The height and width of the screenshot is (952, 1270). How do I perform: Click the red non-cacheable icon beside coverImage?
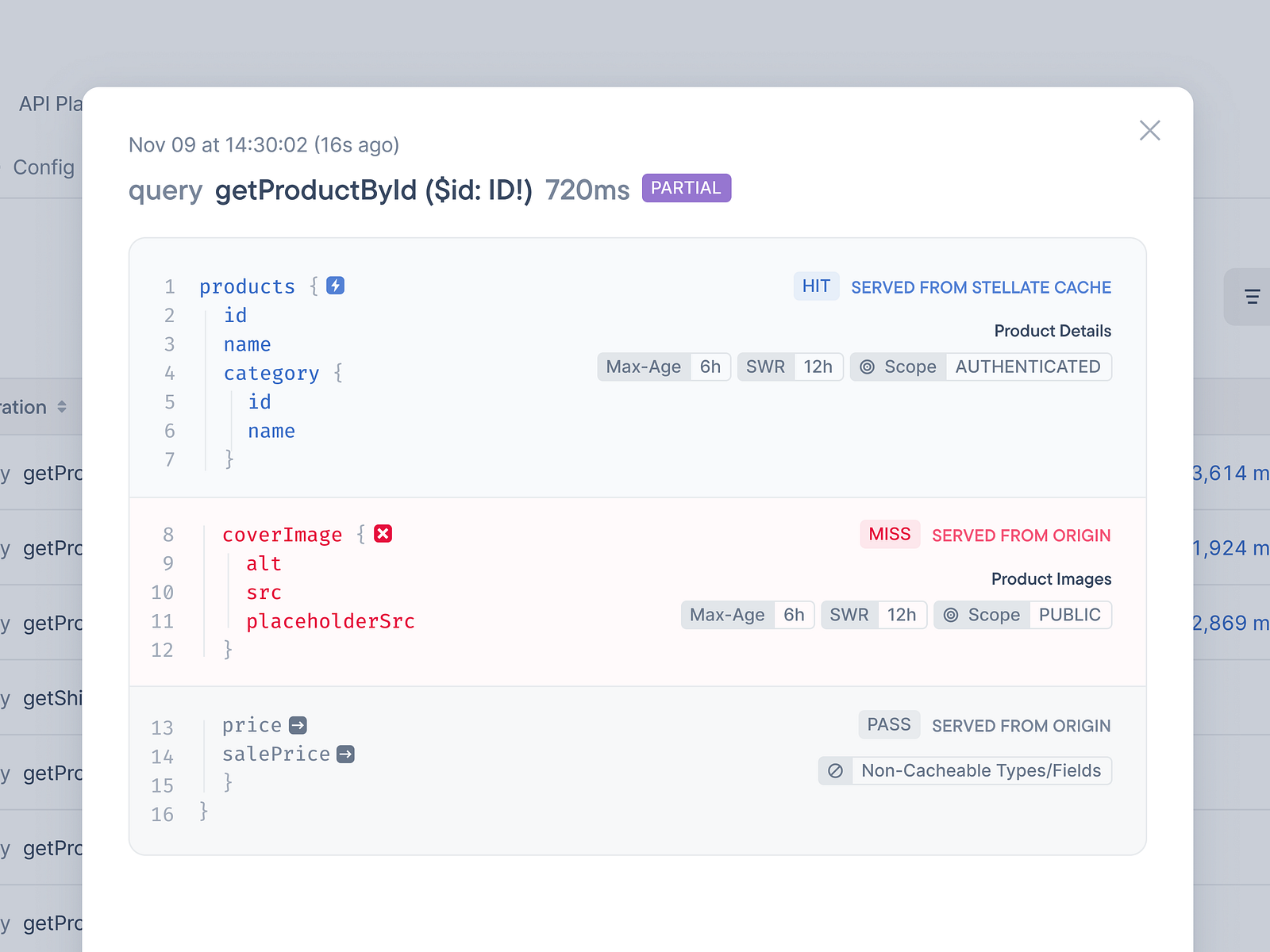[x=383, y=533]
